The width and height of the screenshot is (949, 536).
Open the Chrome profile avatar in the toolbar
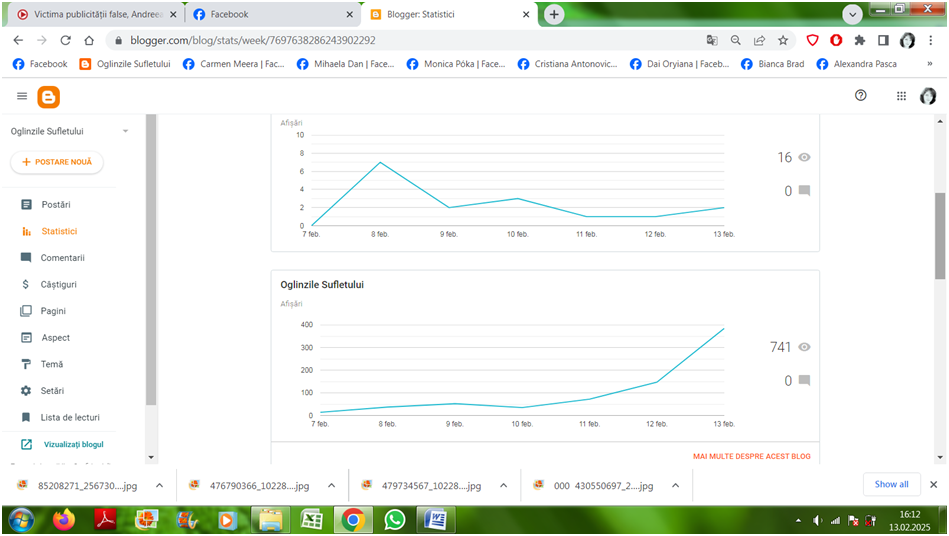[x=907, y=40]
